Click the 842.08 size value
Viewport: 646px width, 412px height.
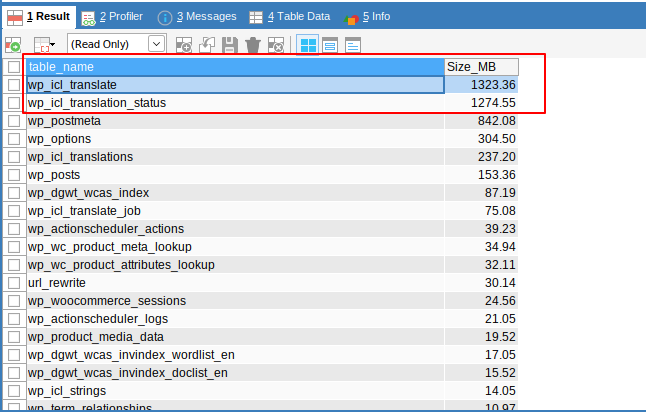[496, 121]
